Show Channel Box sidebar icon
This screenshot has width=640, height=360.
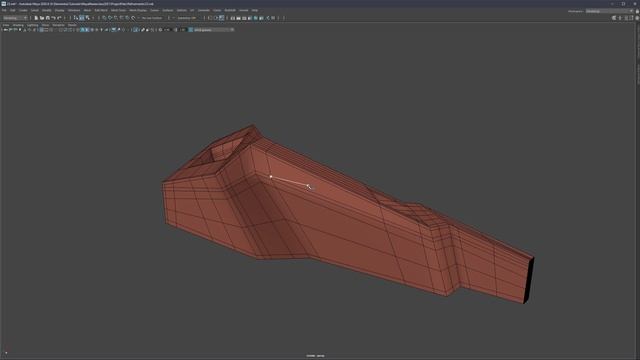coord(637,18)
